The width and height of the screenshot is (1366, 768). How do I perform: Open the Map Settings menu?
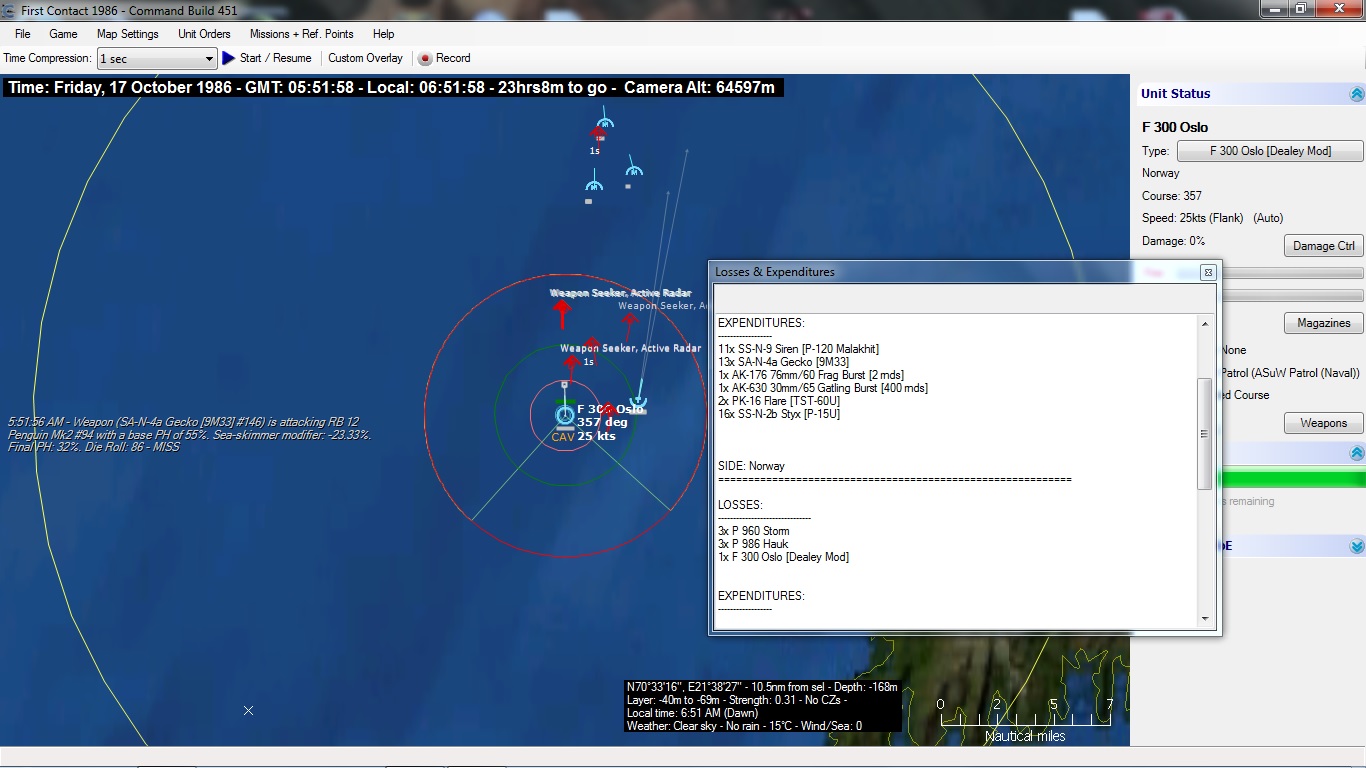[x=127, y=34]
